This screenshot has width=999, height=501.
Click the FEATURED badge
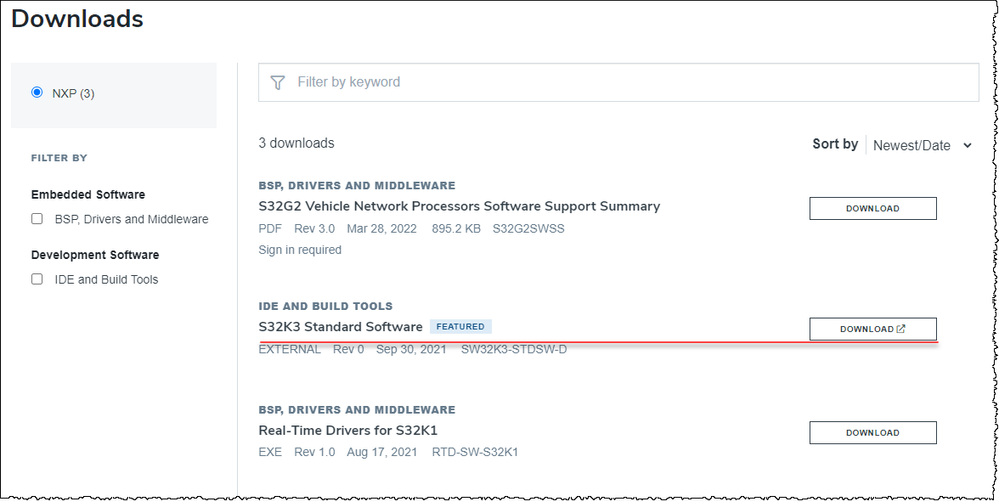pyautogui.click(x=461, y=326)
